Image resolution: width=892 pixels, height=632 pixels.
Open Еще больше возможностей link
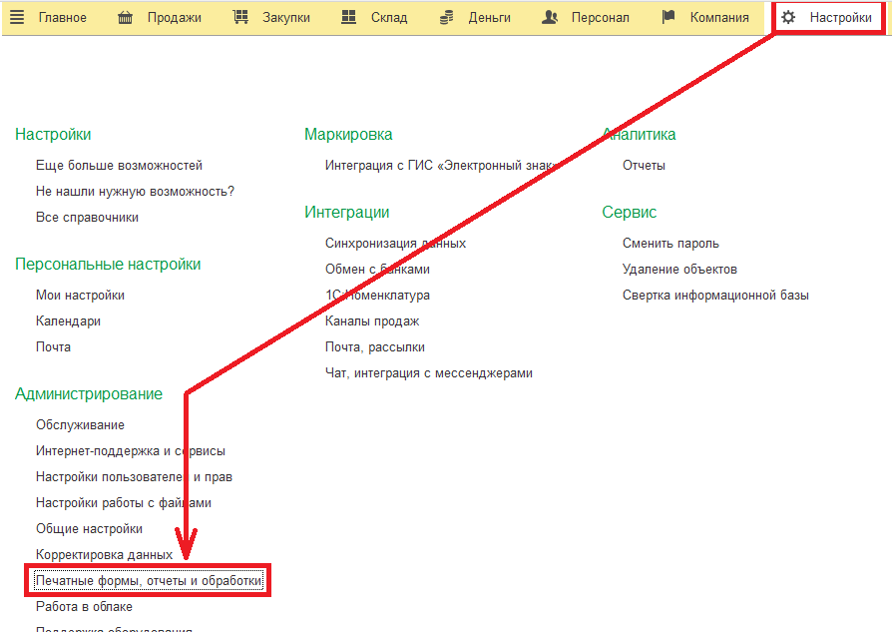119,165
